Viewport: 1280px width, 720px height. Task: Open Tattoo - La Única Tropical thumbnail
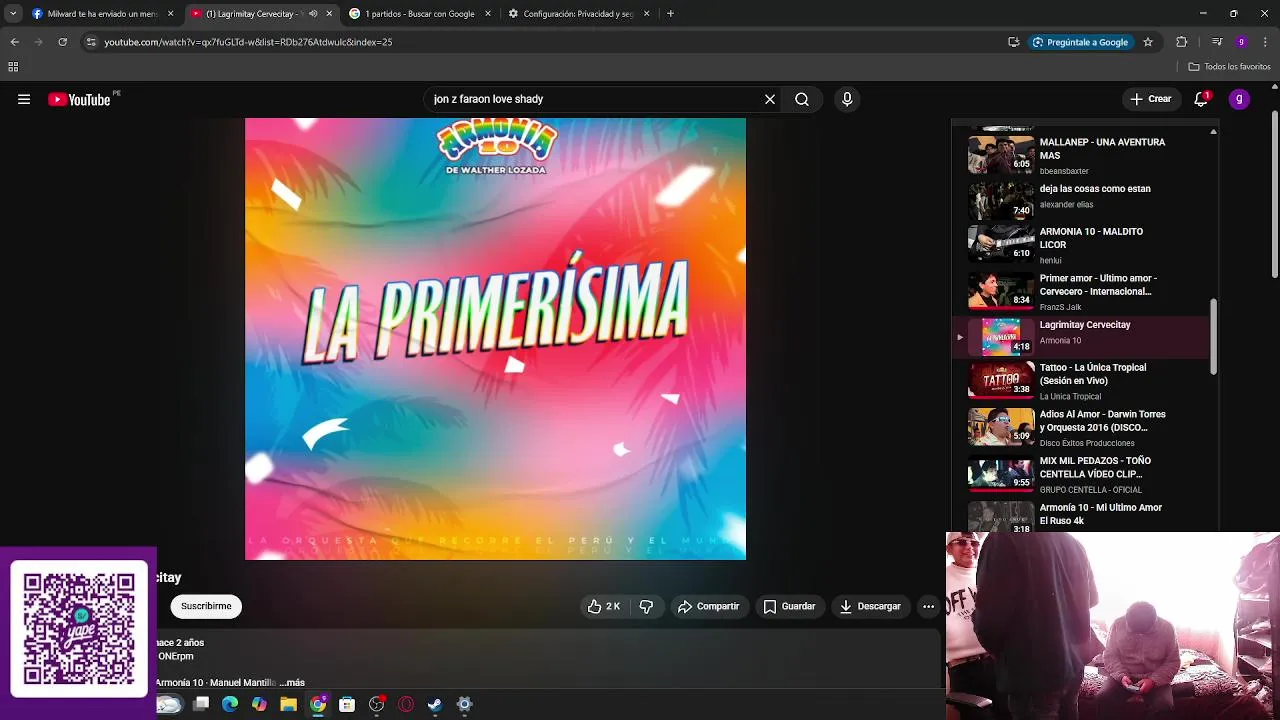[1001, 380]
